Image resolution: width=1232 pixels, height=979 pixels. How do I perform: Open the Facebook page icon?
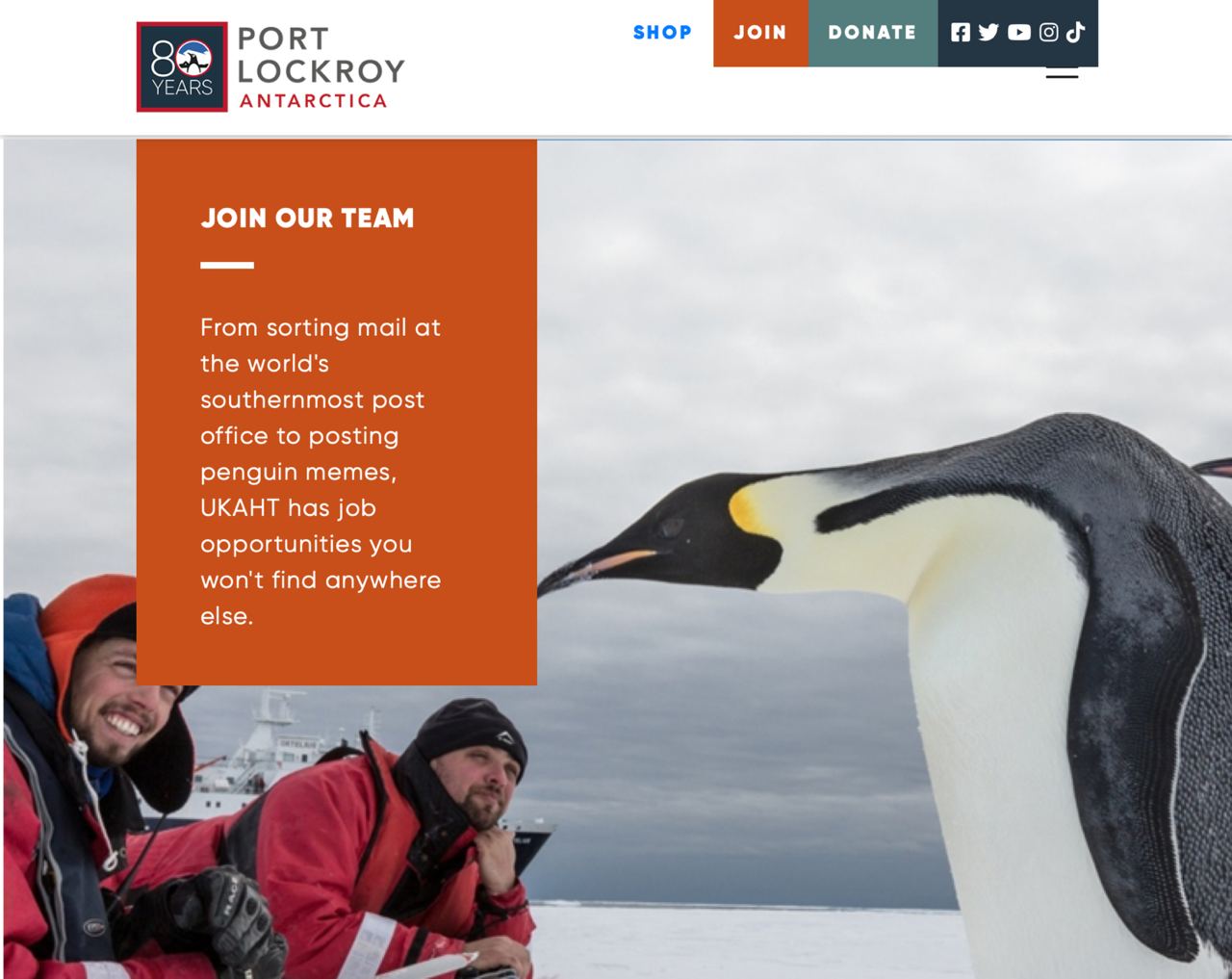(x=961, y=33)
